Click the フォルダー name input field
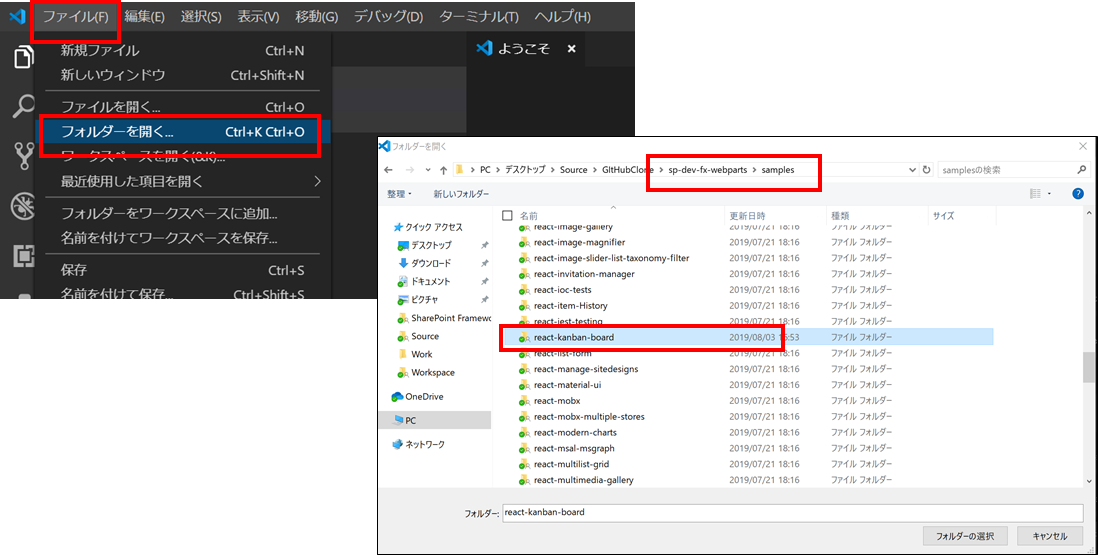The height and width of the screenshot is (555, 1098). tap(793, 512)
